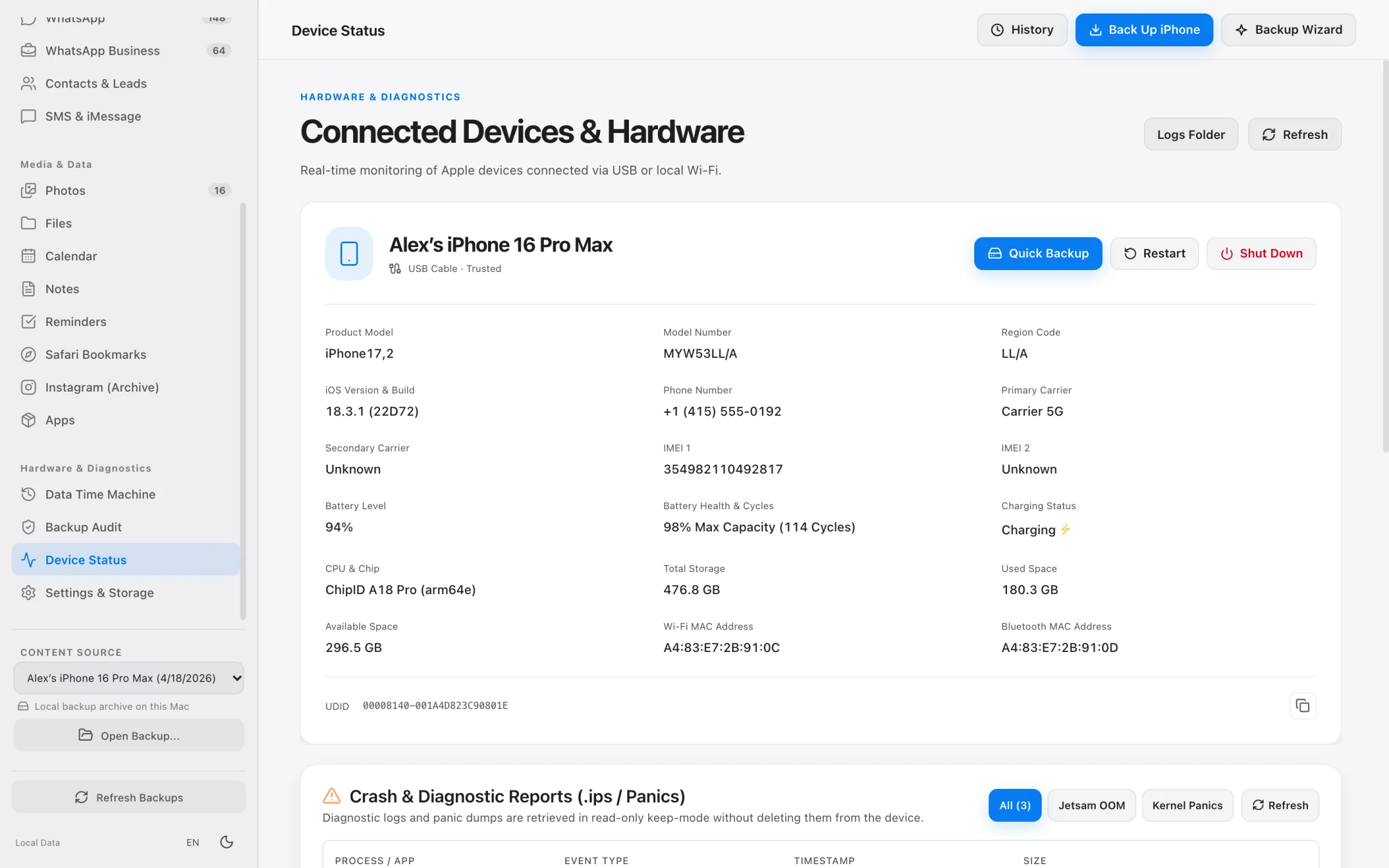
Task: Show the All (3) crash reports filter
Action: pos(1015,806)
